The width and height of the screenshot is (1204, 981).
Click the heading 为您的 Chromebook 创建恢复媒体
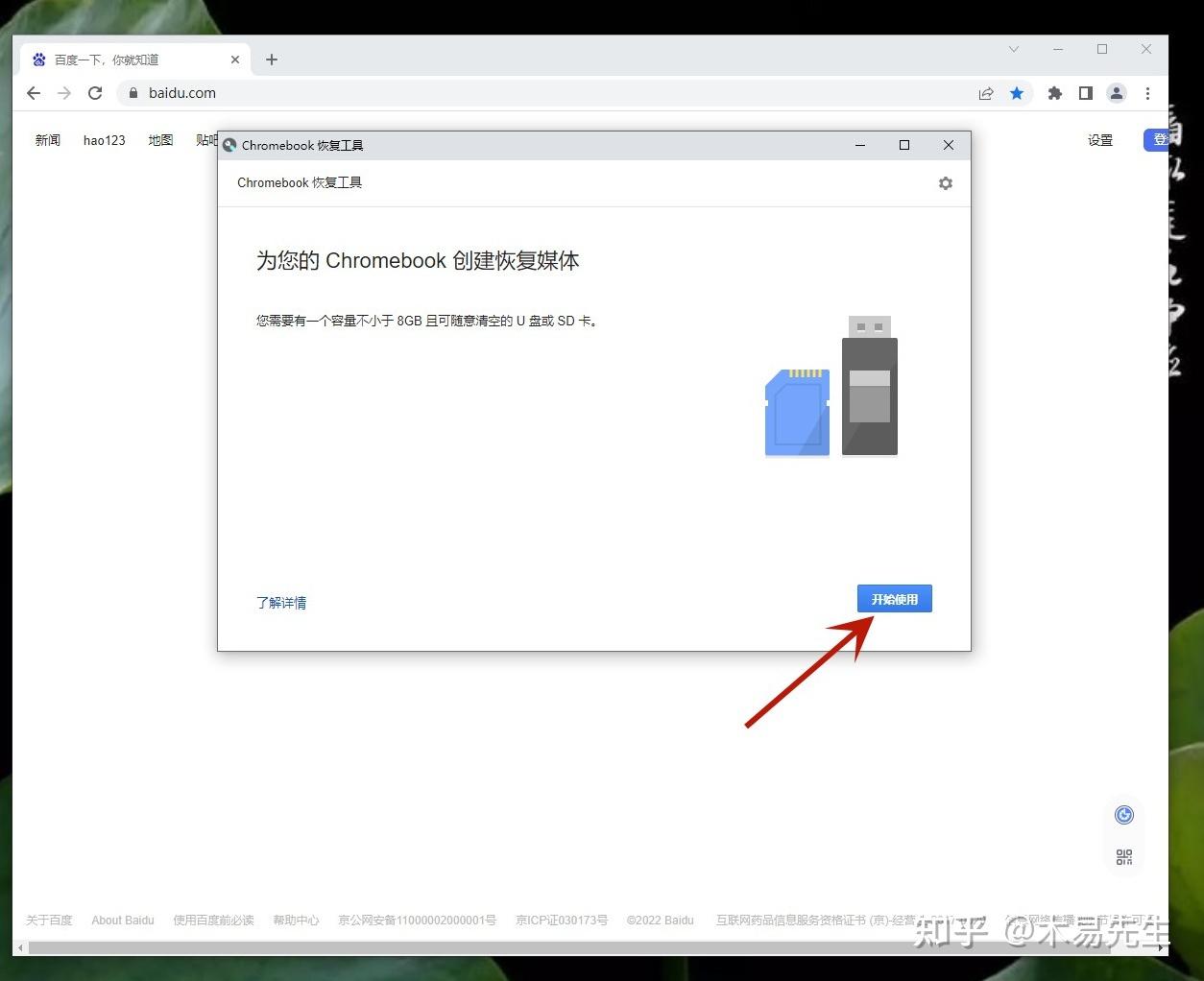tap(418, 261)
